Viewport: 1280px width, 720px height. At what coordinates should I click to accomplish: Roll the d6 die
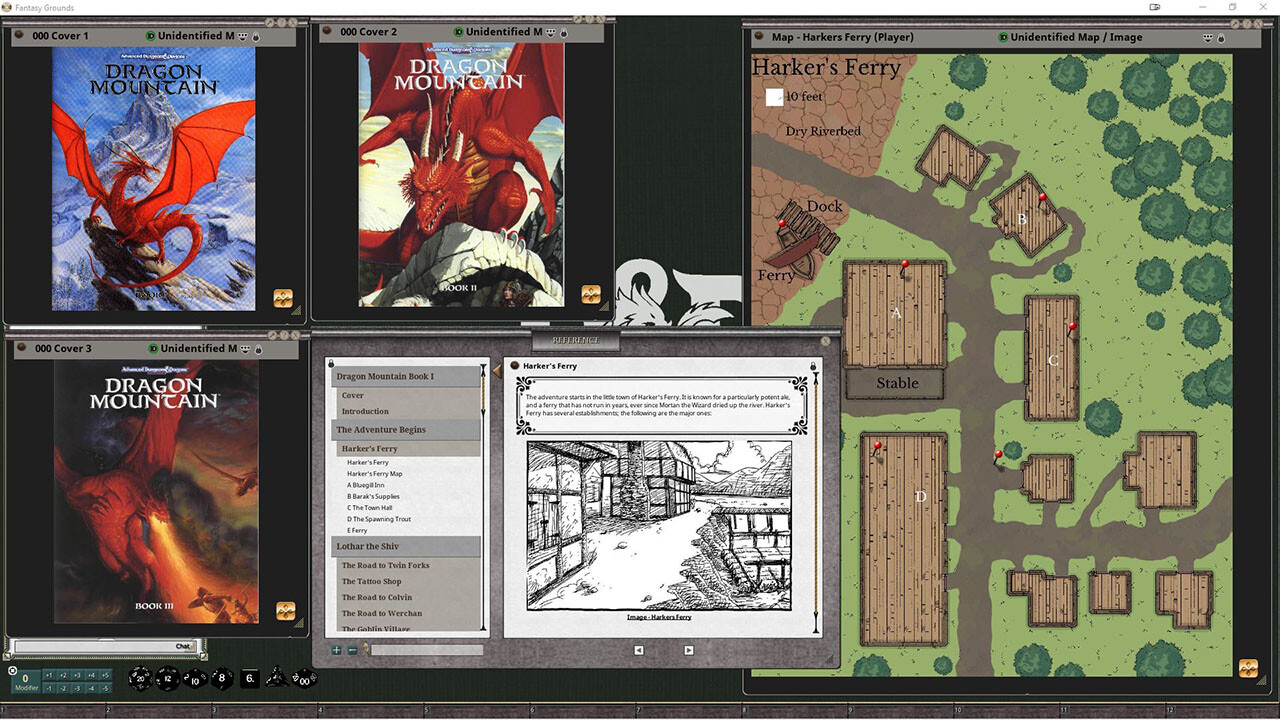coord(249,678)
